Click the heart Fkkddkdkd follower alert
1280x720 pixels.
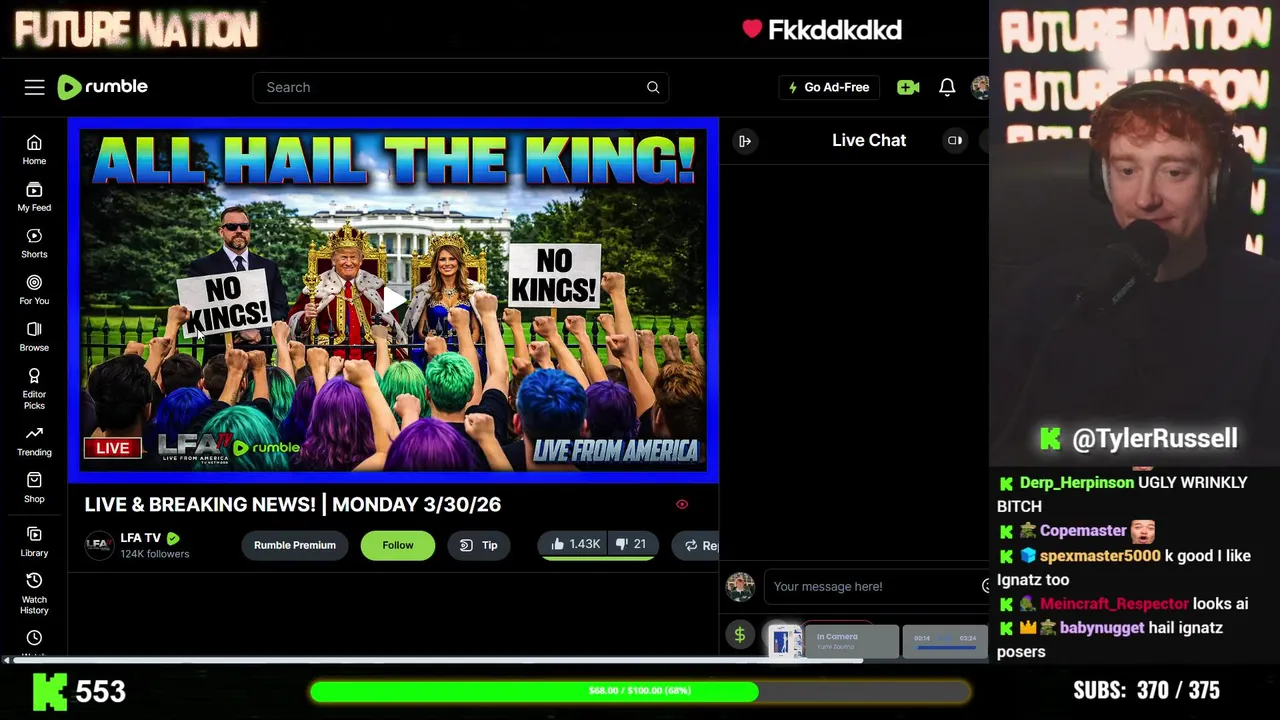tap(822, 30)
